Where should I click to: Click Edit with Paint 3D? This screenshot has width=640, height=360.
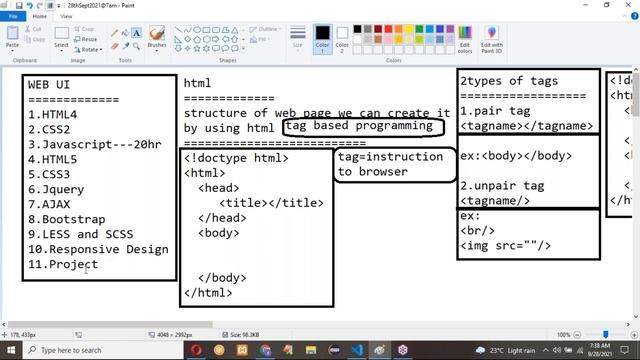(491, 39)
